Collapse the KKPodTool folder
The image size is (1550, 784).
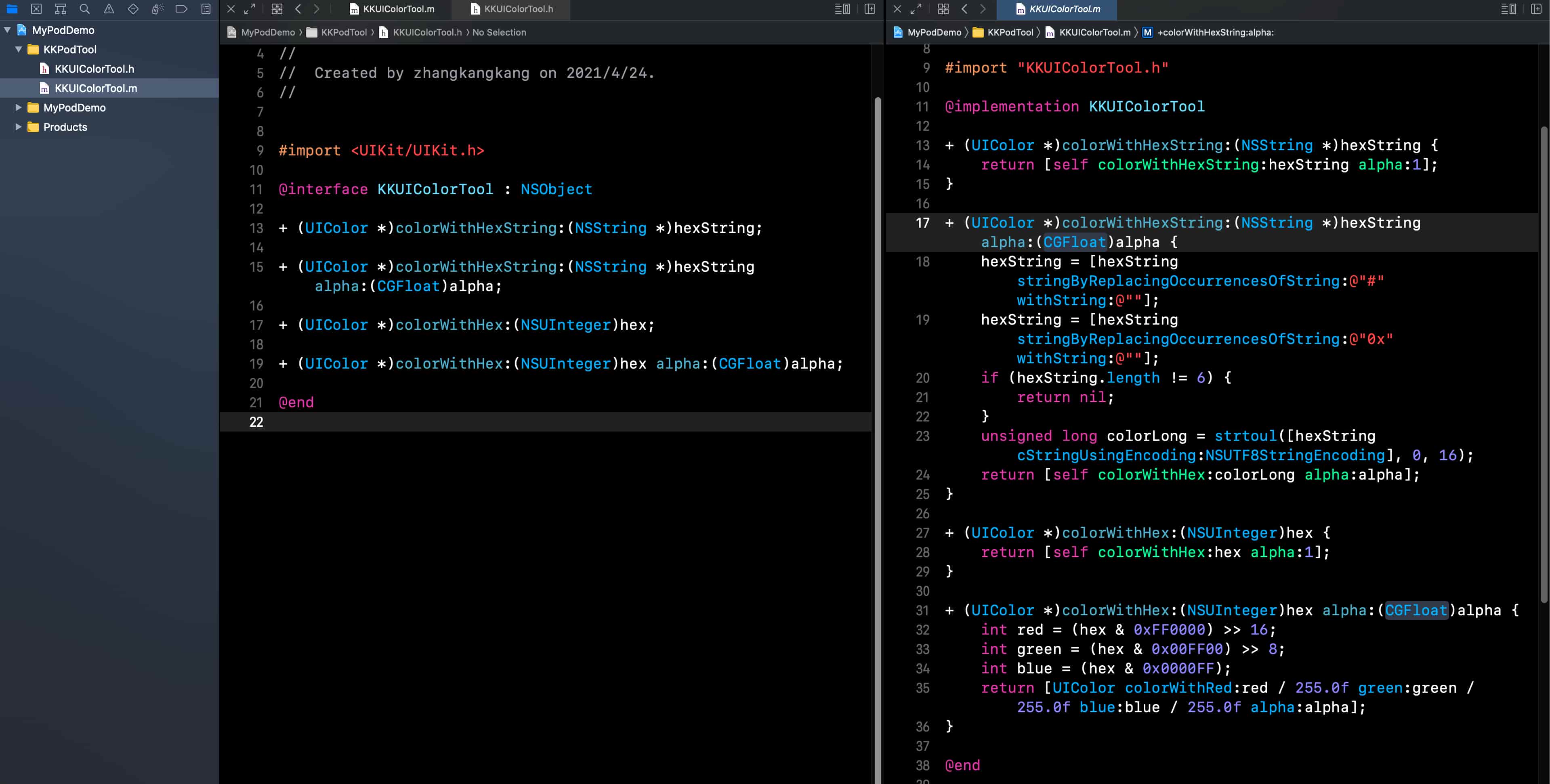coord(19,49)
